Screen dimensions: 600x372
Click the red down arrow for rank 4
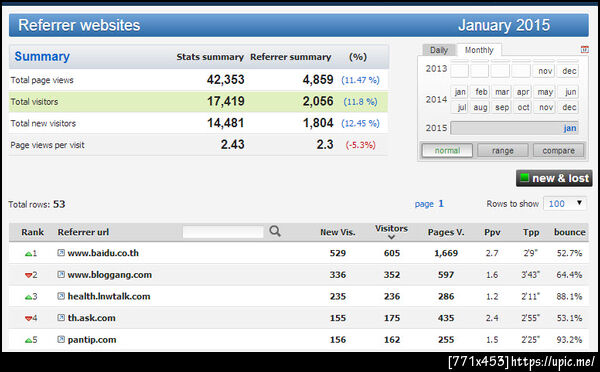(x=28, y=318)
